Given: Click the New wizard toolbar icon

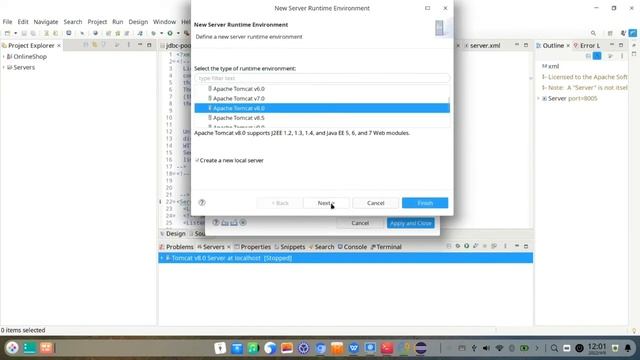Looking at the screenshot, I should 8,33.
